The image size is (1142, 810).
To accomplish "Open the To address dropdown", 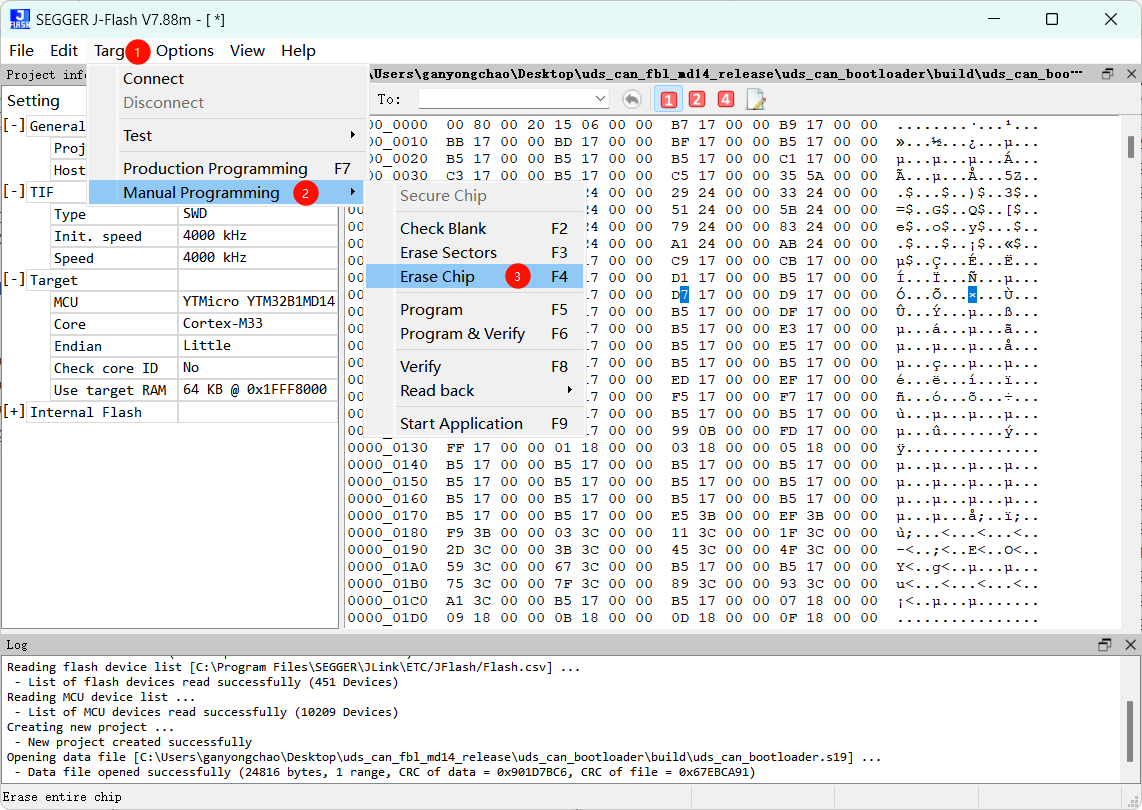I will (x=600, y=99).
